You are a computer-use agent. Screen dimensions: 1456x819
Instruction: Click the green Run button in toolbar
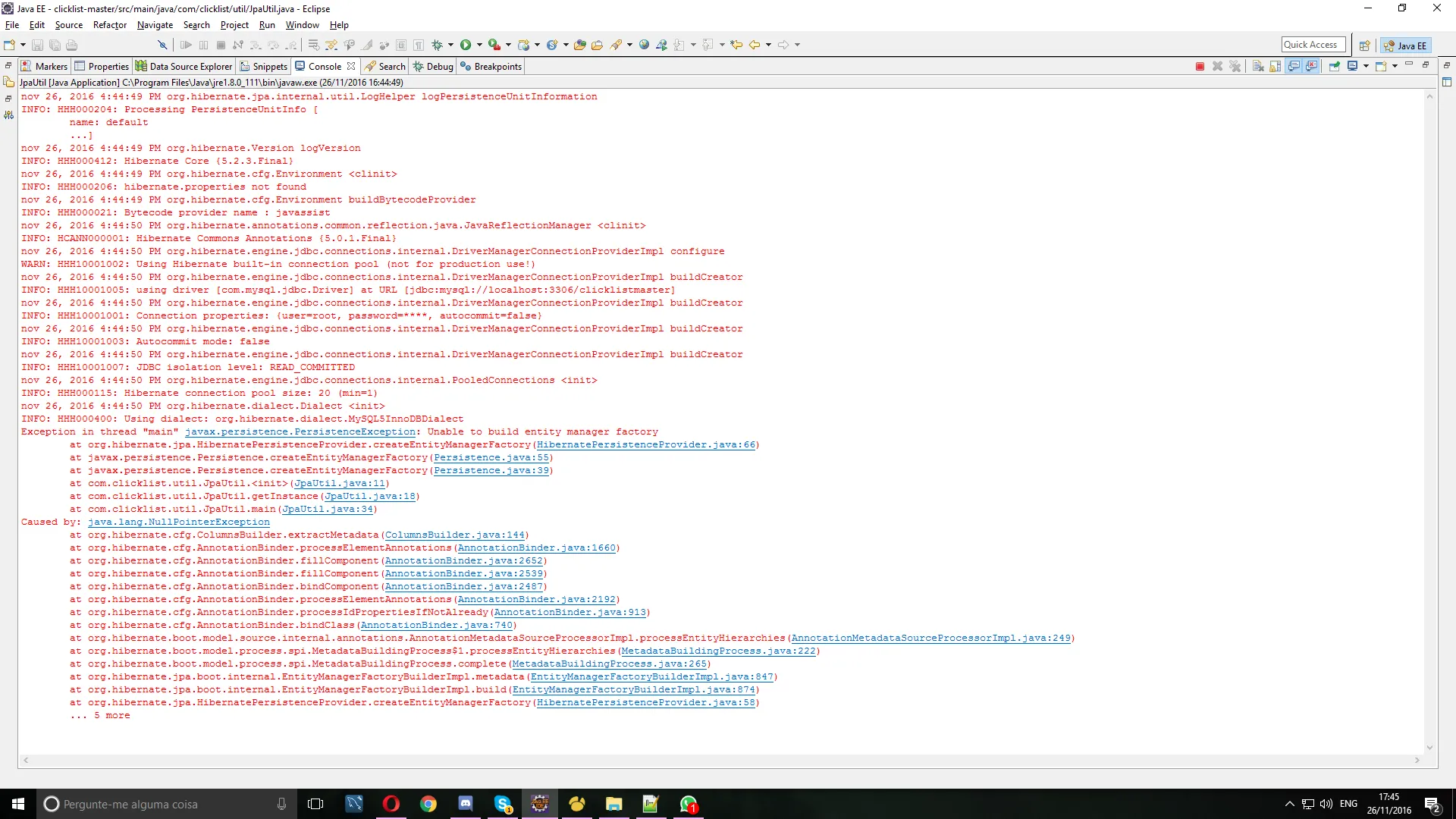466,45
